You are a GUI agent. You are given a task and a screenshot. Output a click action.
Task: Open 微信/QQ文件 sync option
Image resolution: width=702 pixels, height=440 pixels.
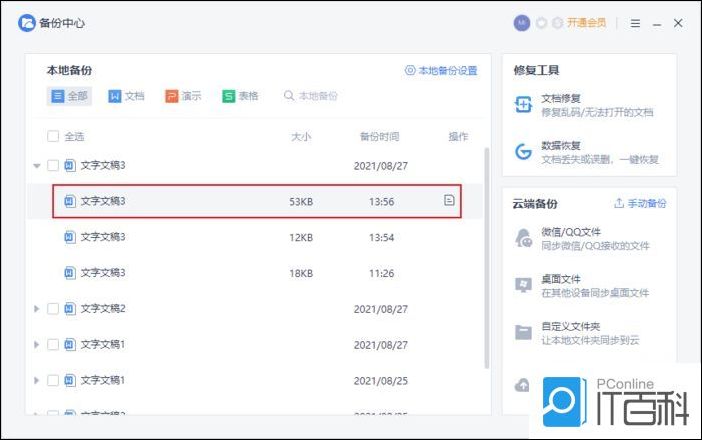pos(583,239)
